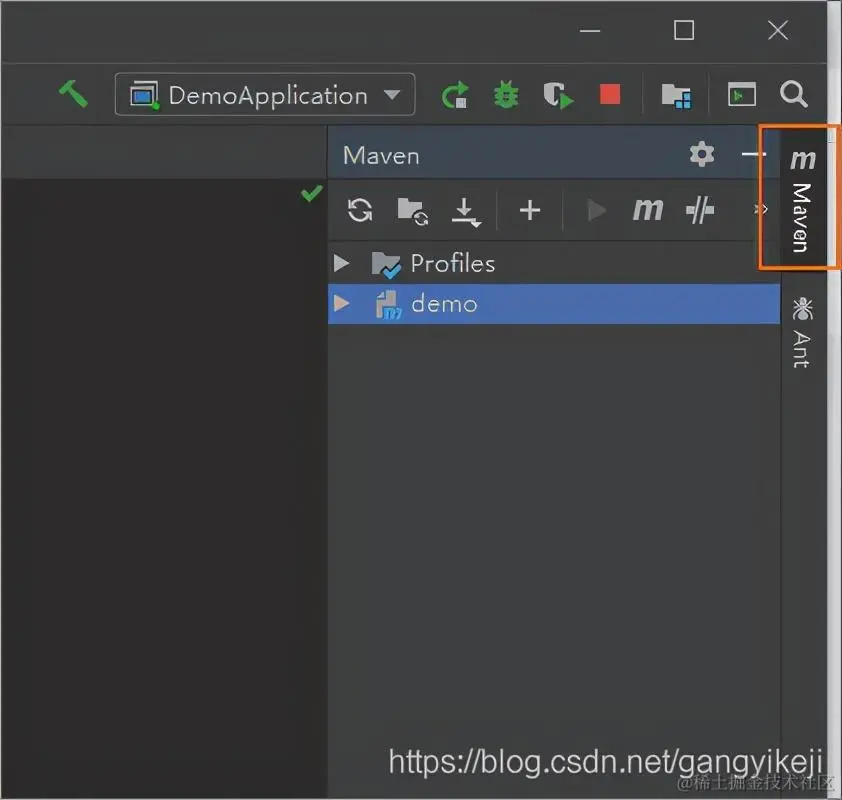Run with coverage shield icon
Viewport: 842px width, 800px height.
(558, 95)
